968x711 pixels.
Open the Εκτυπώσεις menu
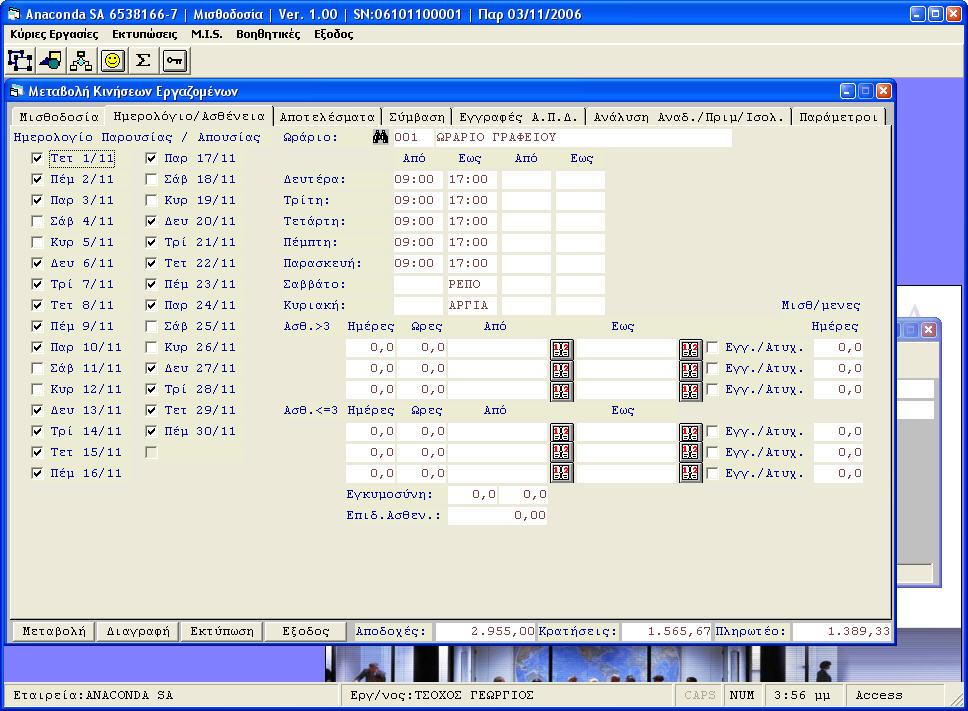(144, 34)
